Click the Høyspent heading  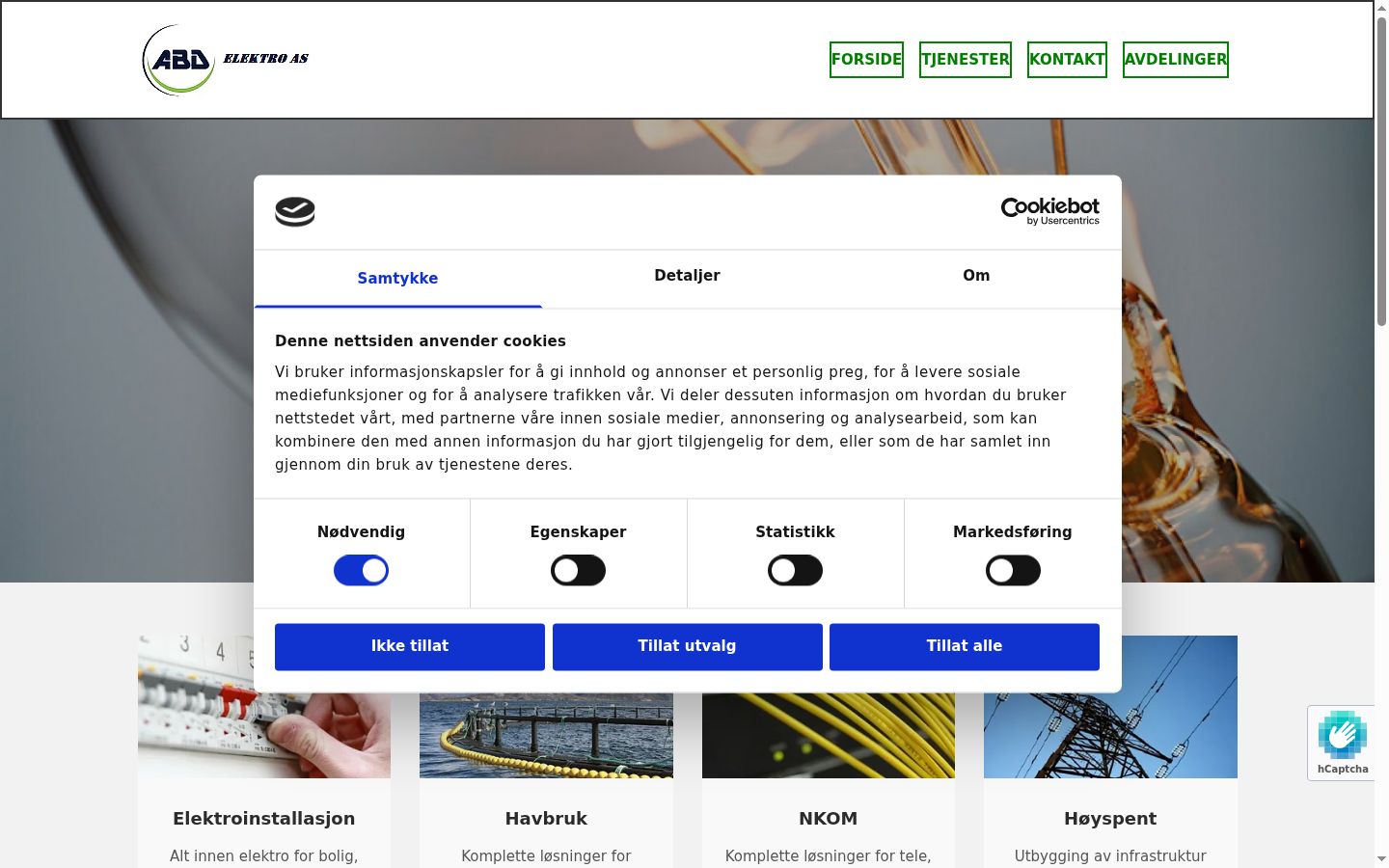pos(1110,818)
